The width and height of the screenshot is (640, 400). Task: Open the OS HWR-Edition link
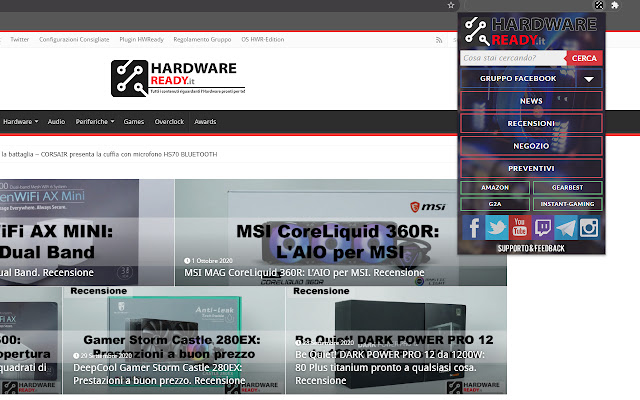coord(263,40)
